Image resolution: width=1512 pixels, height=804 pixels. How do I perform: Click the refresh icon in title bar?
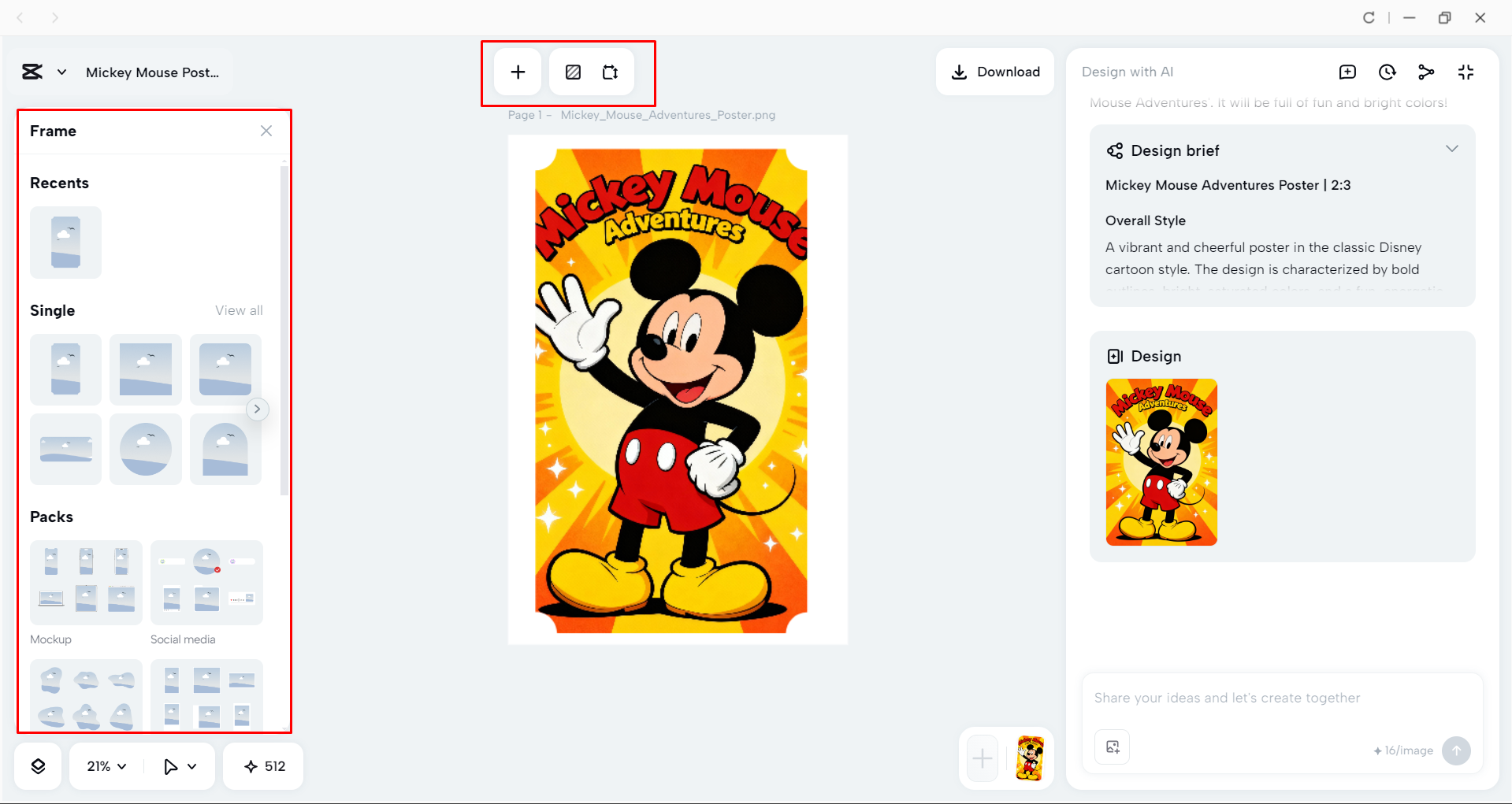(x=1369, y=17)
